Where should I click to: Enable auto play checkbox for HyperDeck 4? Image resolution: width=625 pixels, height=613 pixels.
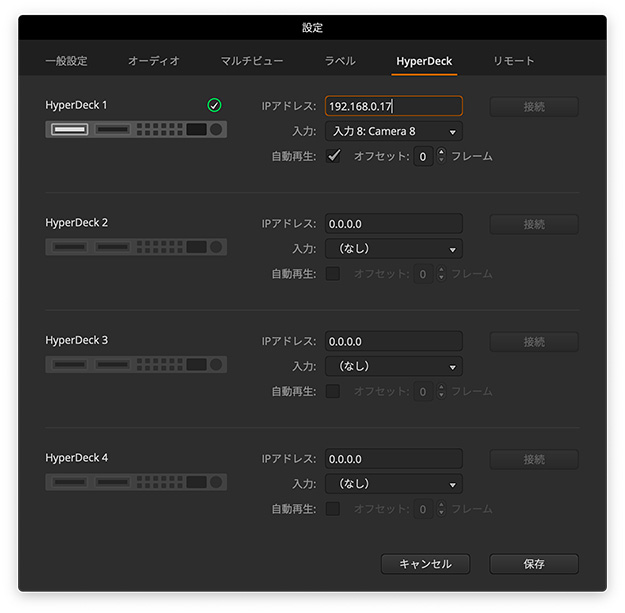(x=333, y=508)
